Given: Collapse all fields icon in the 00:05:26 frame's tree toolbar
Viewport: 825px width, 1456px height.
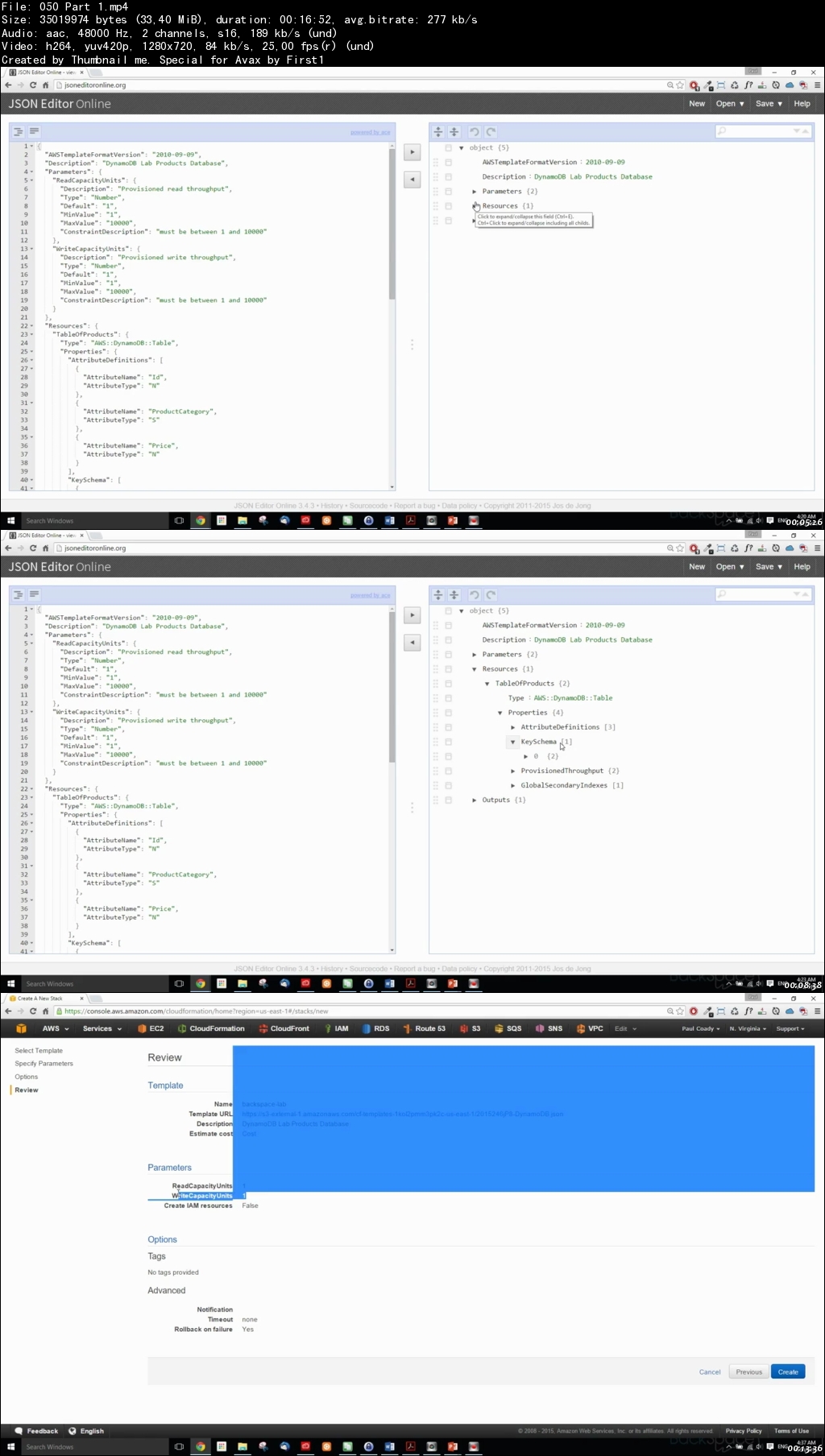Looking at the screenshot, I should tap(454, 131).
